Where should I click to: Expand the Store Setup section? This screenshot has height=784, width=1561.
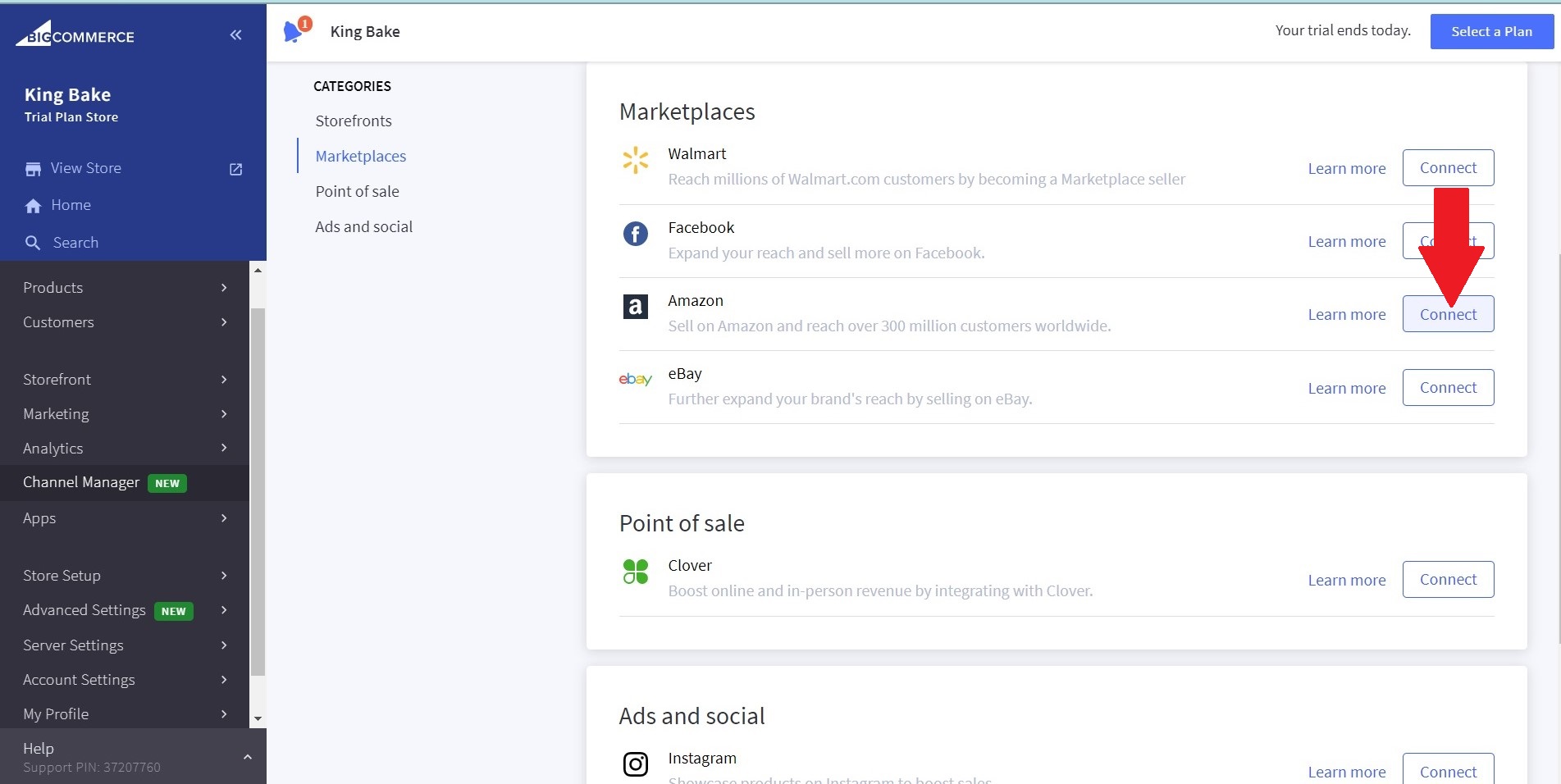click(x=124, y=576)
